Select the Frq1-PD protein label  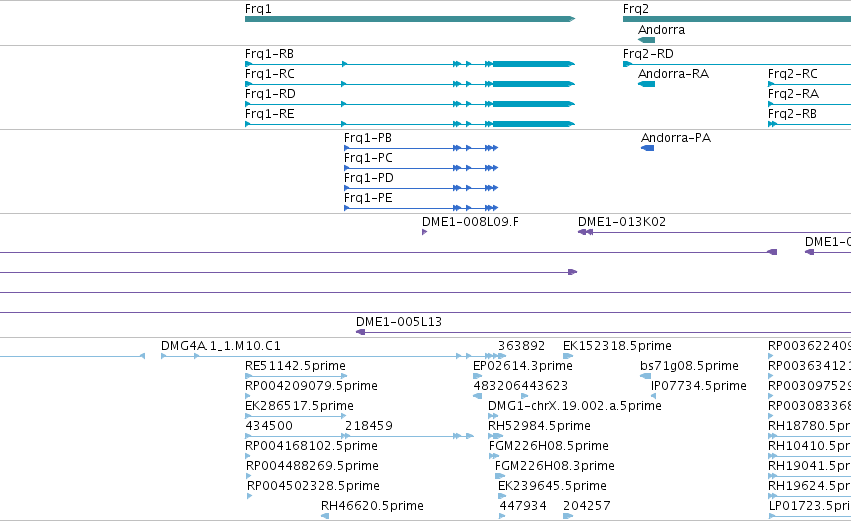coord(369,178)
